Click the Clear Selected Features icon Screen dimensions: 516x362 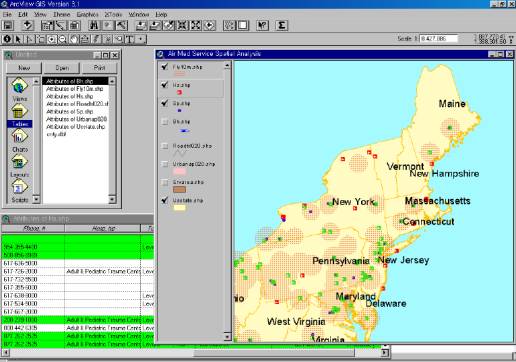click(243, 25)
